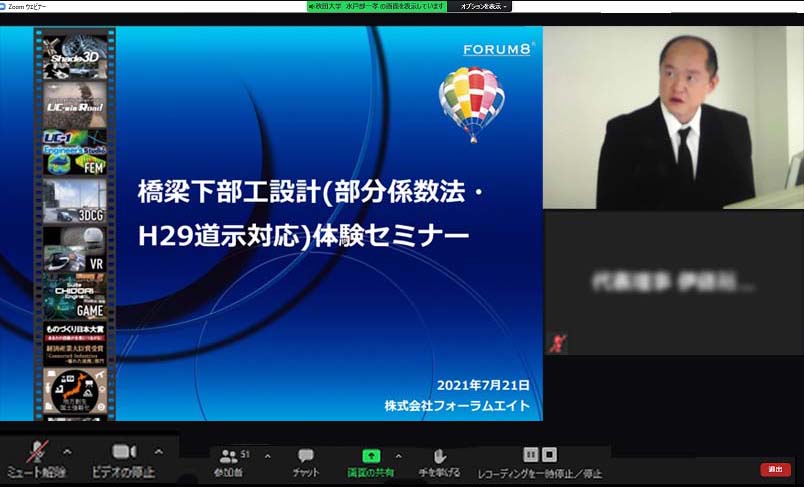Click the green screen share icon
Screen dimensions: 804x487
(x=371, y=455)
